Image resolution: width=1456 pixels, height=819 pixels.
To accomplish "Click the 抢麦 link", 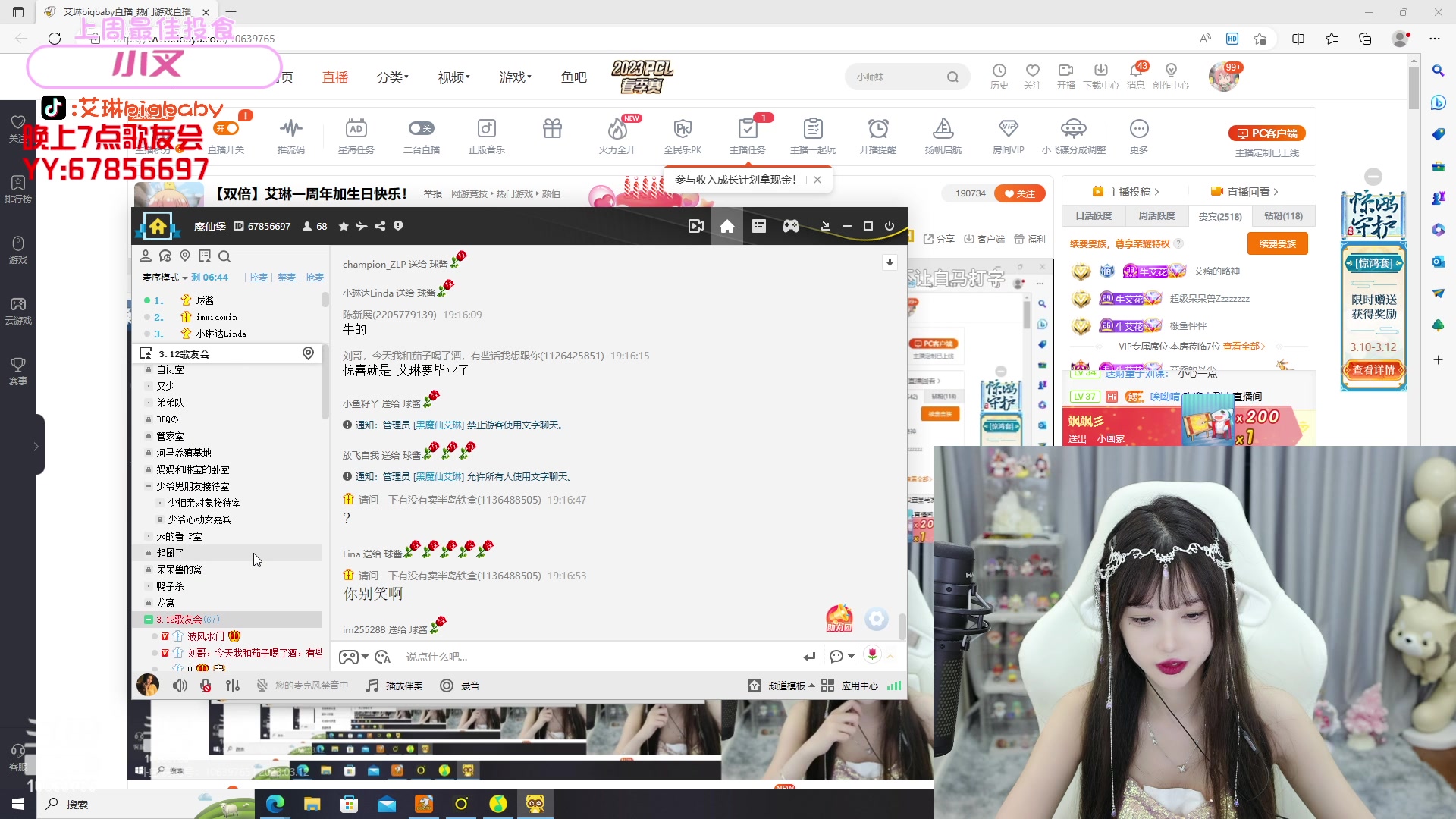I will click(x=315, y=278).
